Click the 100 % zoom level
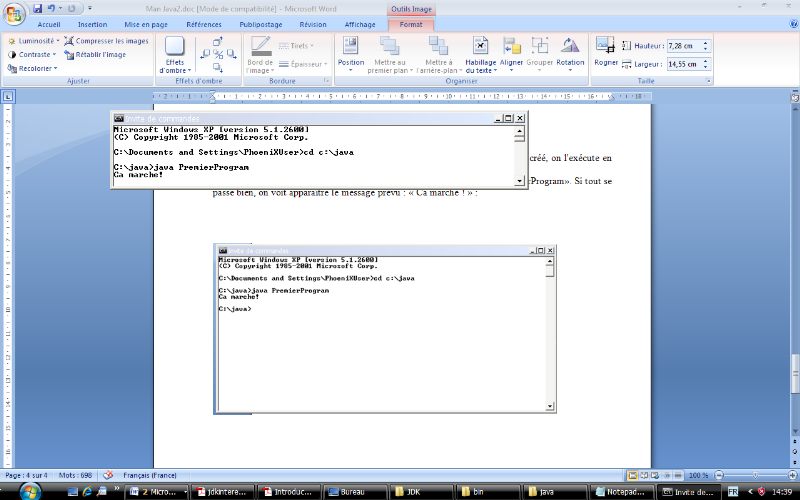 coord(697,475)
